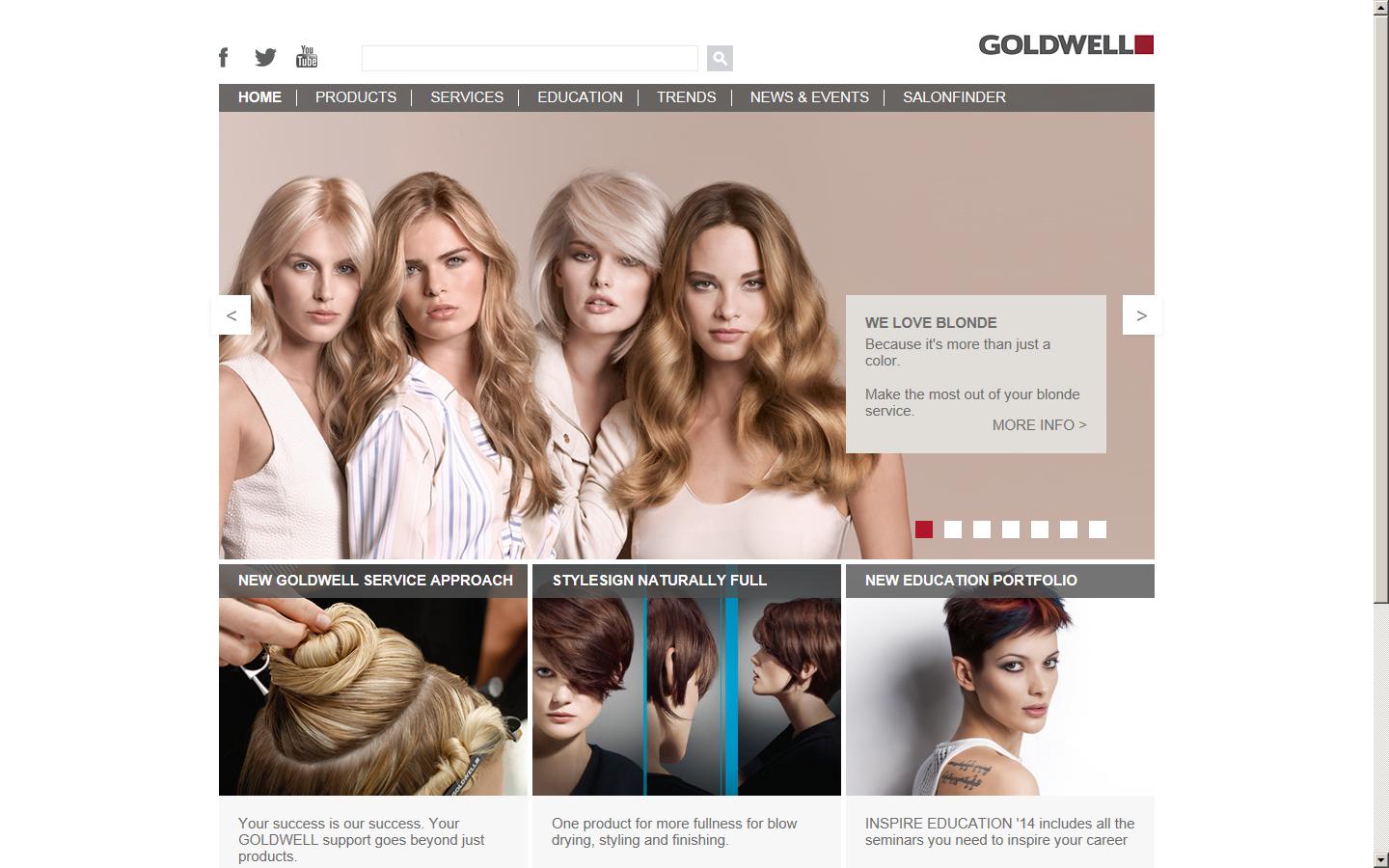This screenshot has height=868, width=1389.
Task: Click the MORE INFO link
Action: click(x=1039, y=424)
